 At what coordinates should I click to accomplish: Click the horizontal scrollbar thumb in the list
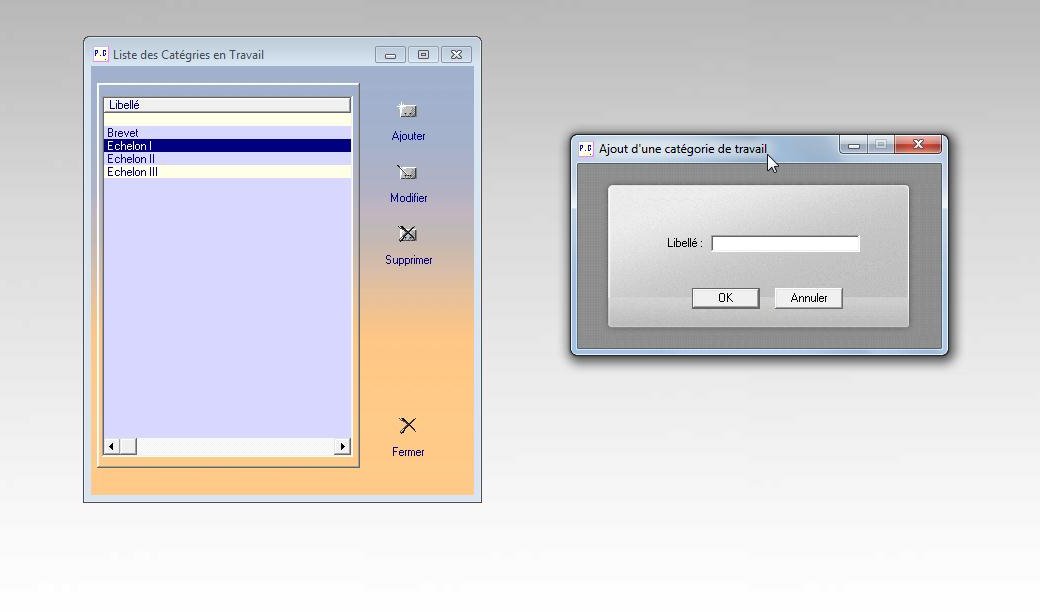pyautogui.click(x=128, y=446)
